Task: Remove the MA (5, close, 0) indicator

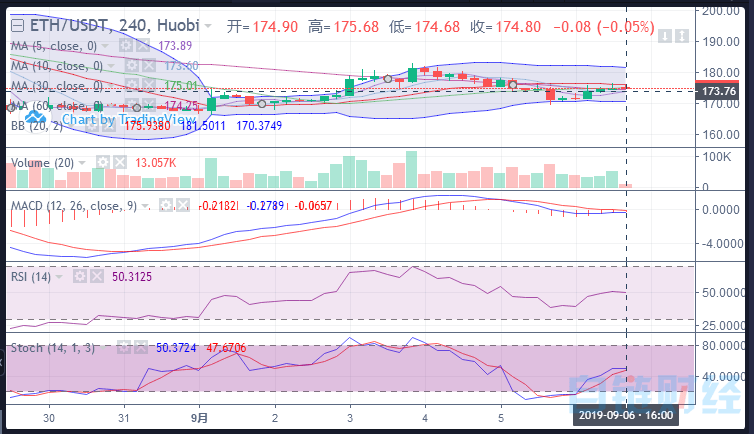Action: (143, 46)
